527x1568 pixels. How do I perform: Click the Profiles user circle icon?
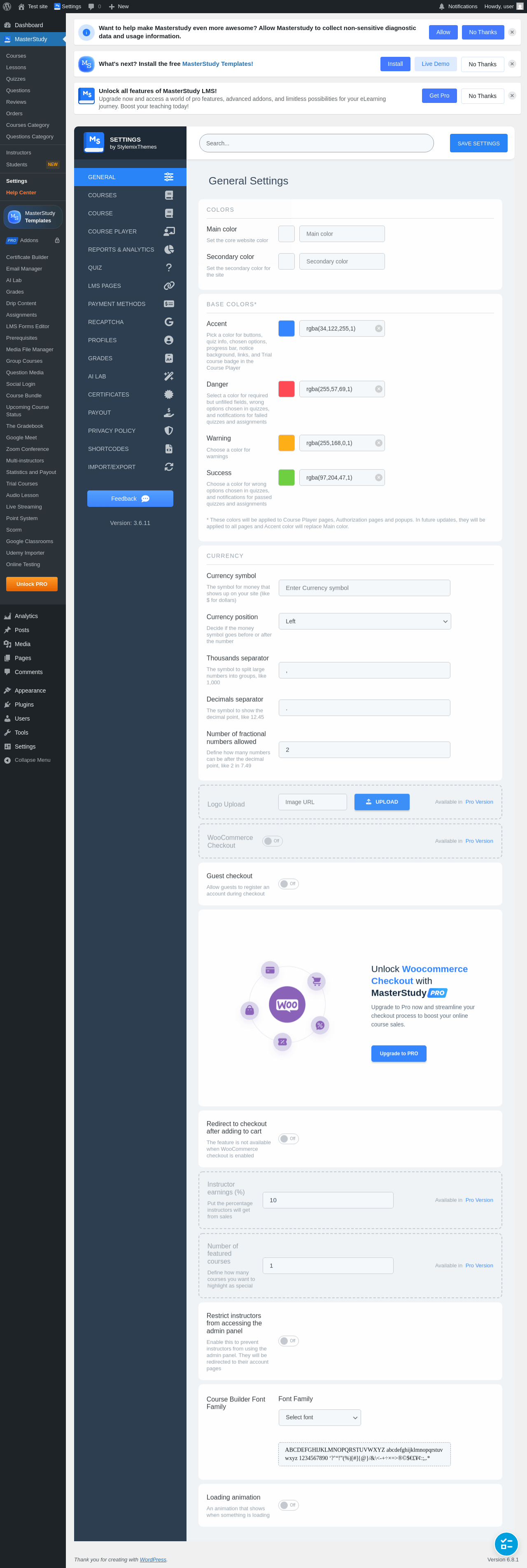tap(168, 340)
